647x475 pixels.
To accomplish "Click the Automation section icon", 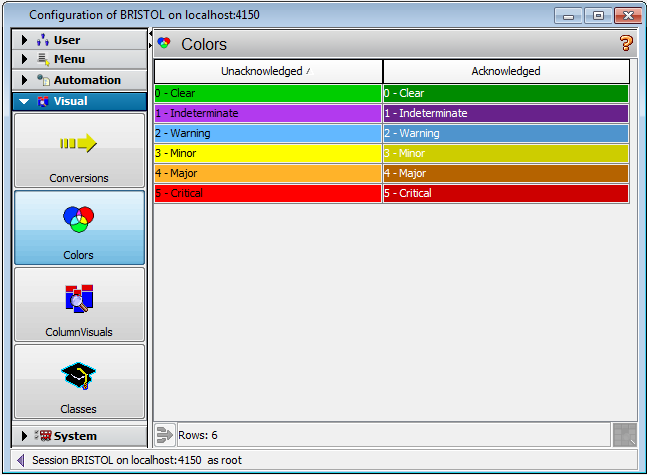I will pos(43,80).
